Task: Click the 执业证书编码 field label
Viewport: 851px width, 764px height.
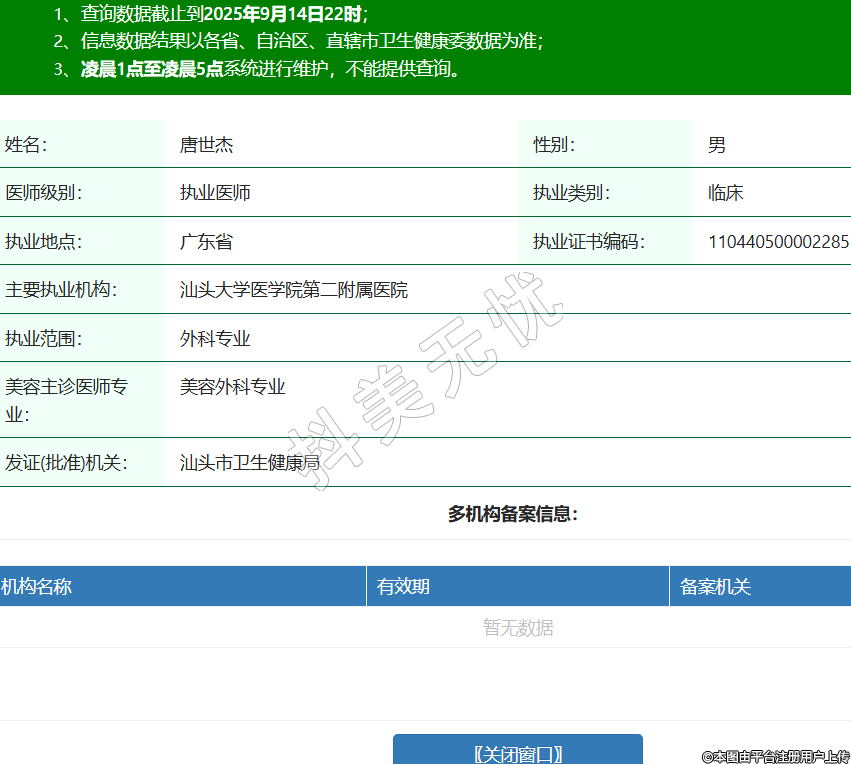Action: click(x=588, y=241)
